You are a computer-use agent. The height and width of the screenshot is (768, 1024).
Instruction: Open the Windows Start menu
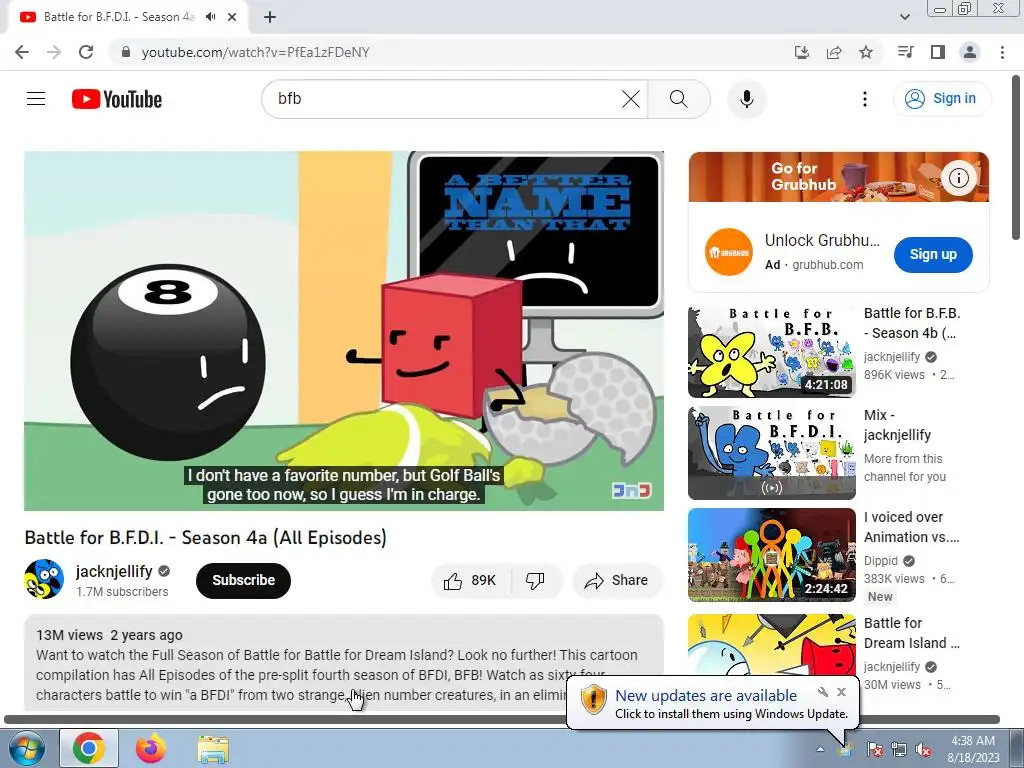click(x=26, y=748)
